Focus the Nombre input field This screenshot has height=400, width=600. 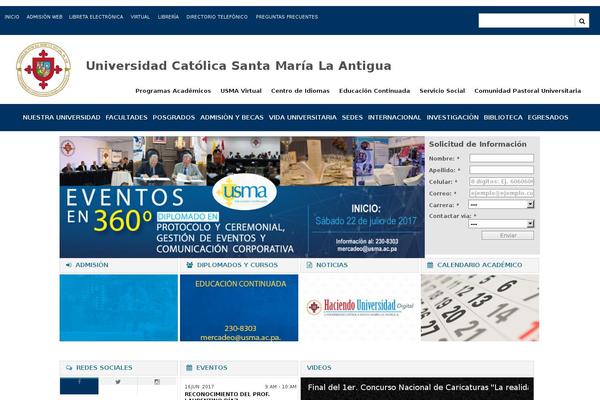pos(501,158)
